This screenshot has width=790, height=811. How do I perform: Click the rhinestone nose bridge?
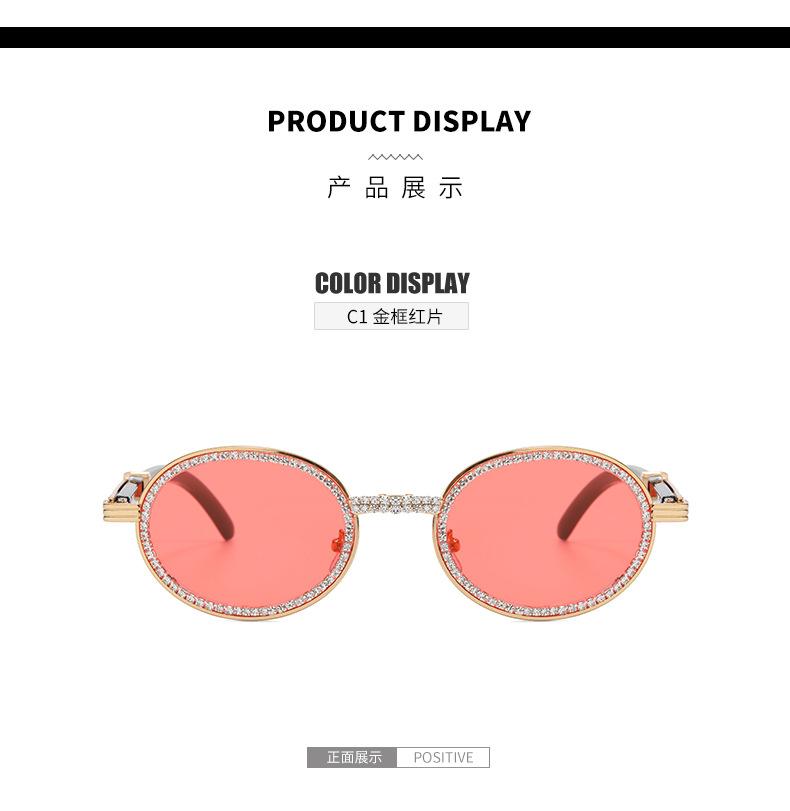pos(396,504)
